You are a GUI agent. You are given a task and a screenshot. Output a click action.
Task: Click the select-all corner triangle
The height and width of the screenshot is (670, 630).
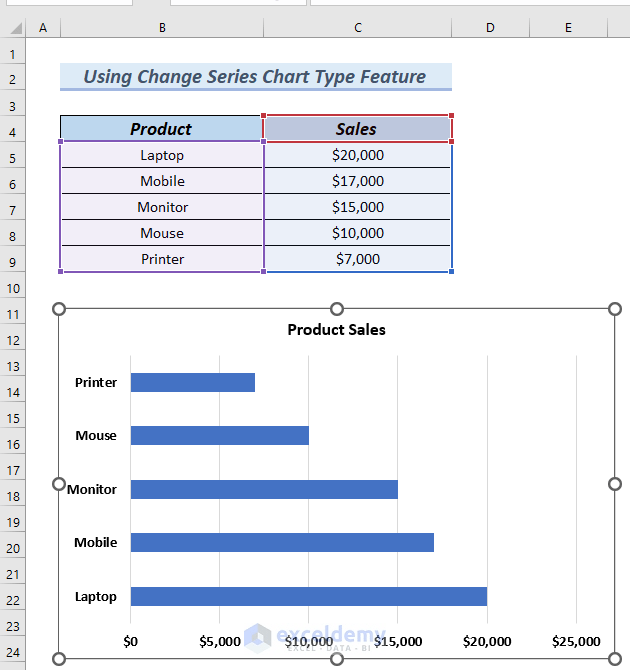(15, 28)
